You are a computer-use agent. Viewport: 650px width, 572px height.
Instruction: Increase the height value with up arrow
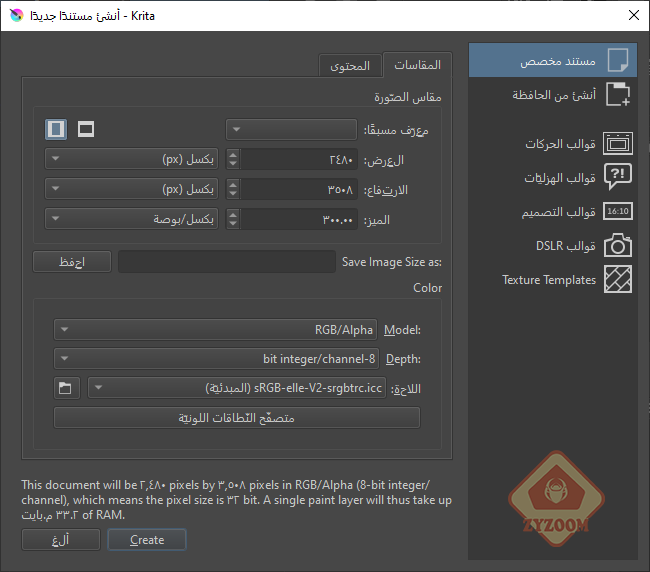pyautogui.click(x=233, y=185)
